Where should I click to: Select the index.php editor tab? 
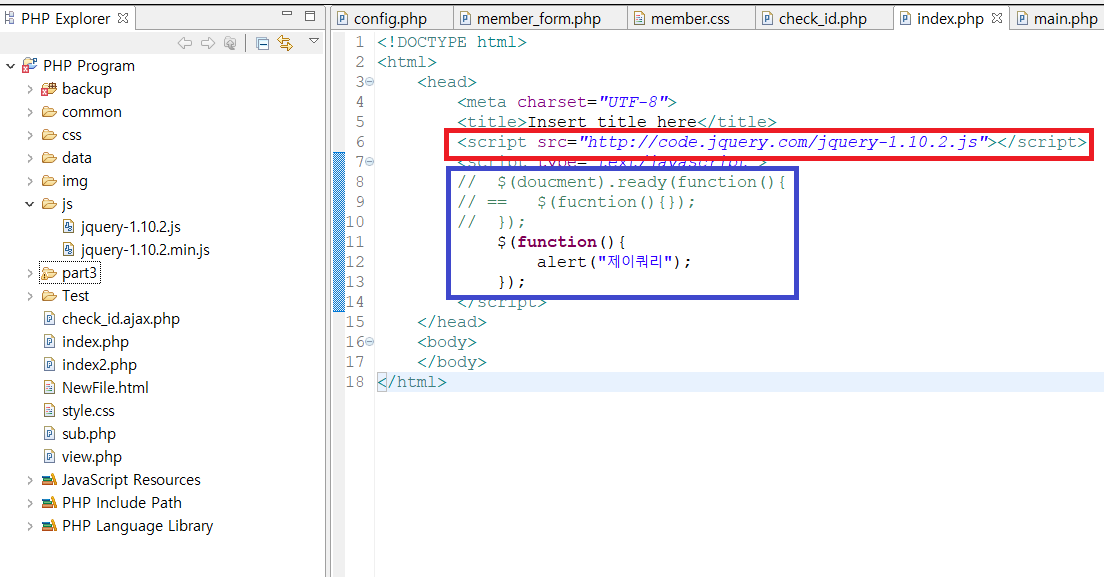pyautogui.click(x=950, y=19)
